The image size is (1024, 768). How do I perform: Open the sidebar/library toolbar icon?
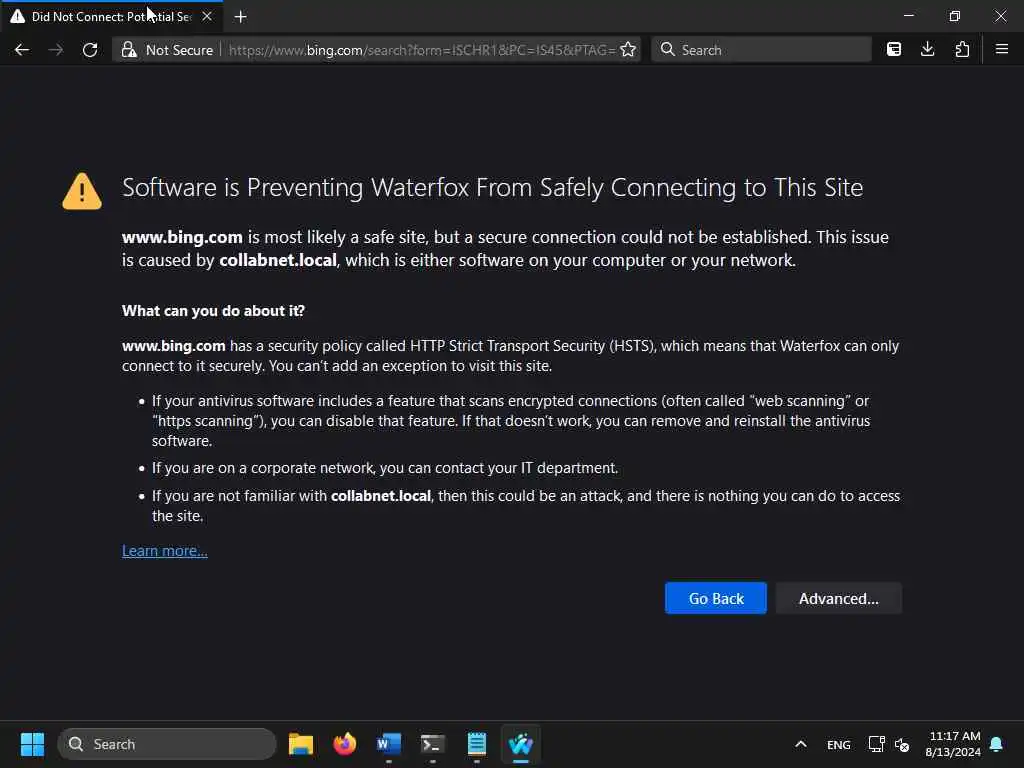(x=894, y=50)
